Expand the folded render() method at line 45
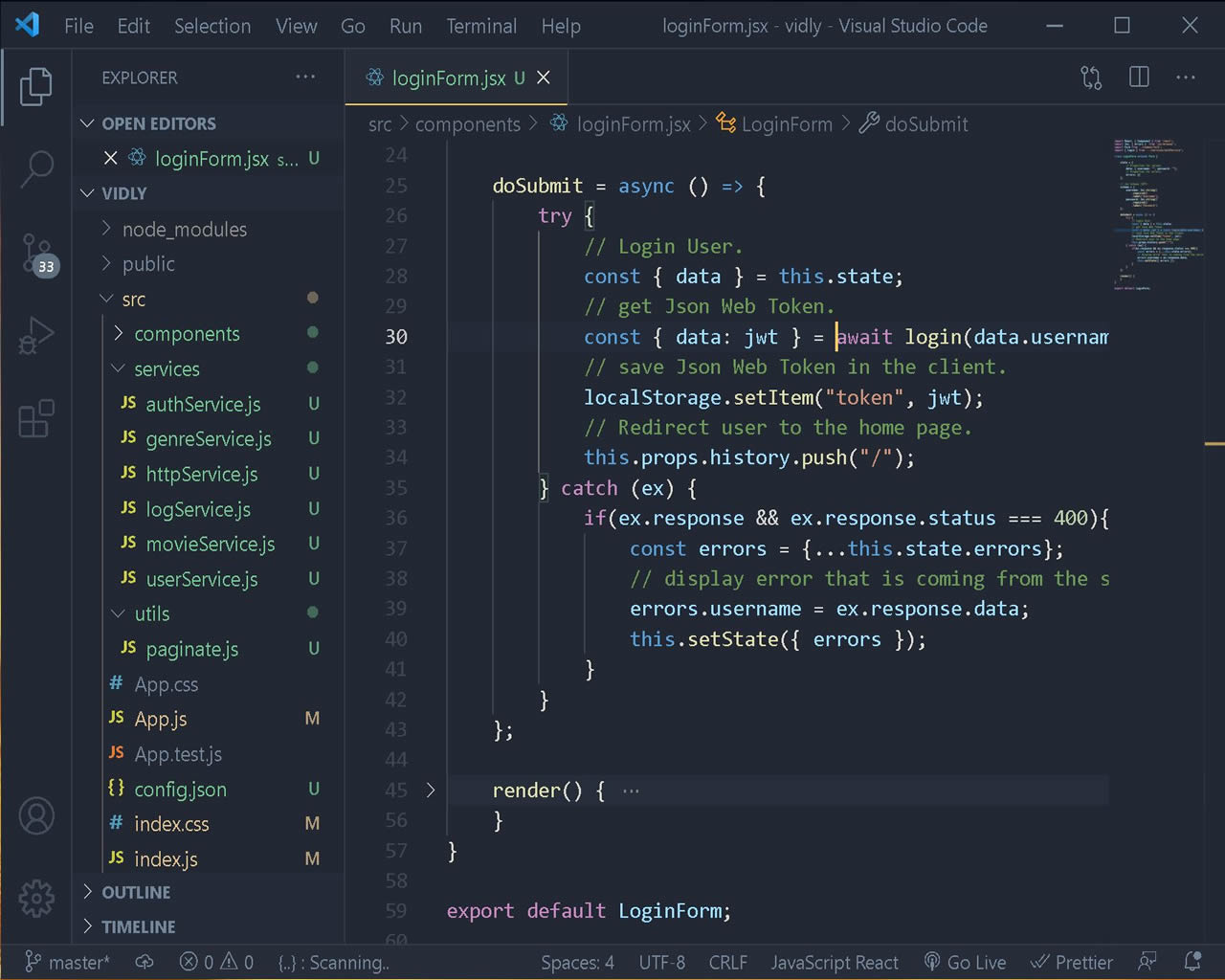1225x980 pixels. tap(431, 791)
